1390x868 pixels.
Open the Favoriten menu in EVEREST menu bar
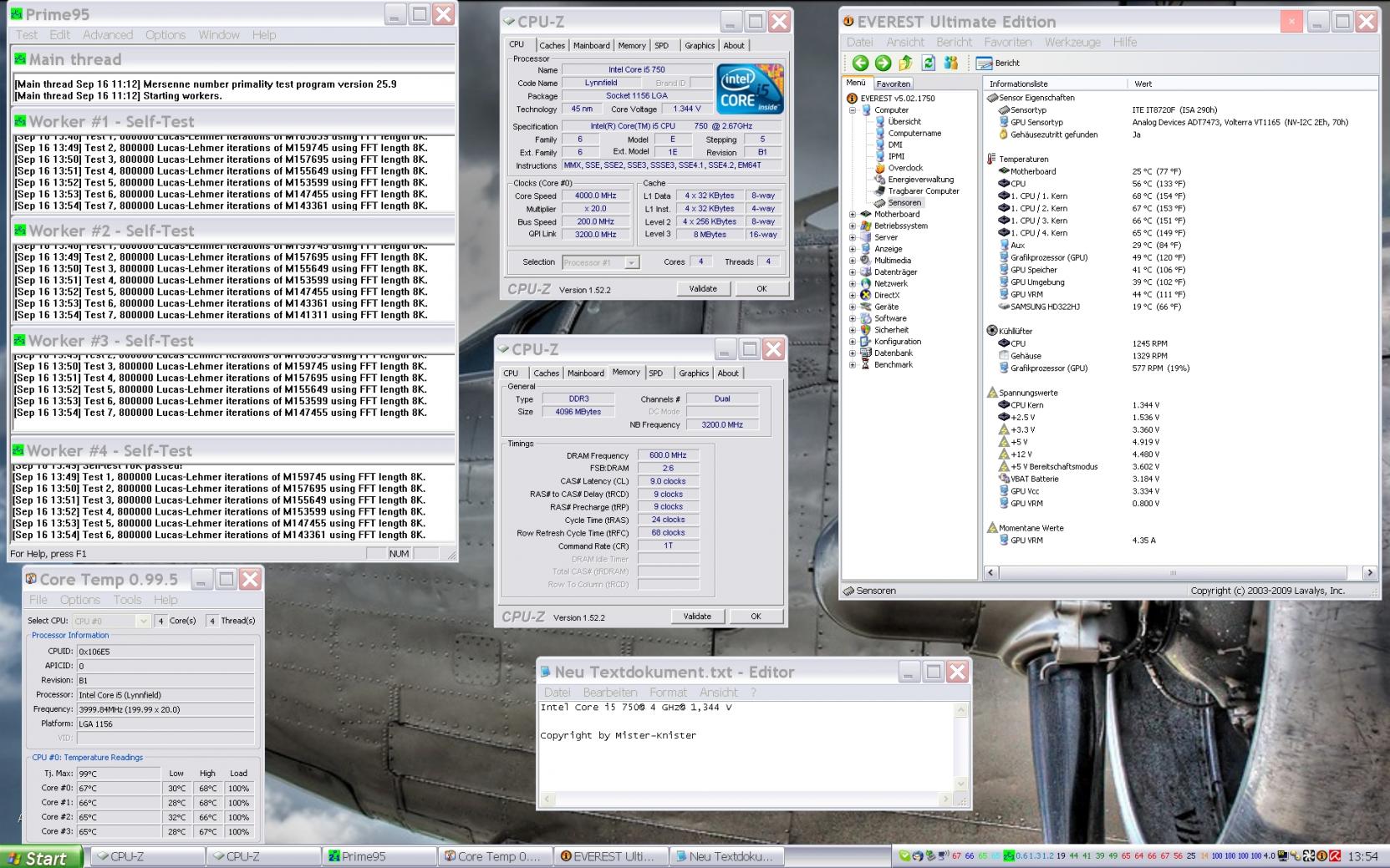[1008, 42]
